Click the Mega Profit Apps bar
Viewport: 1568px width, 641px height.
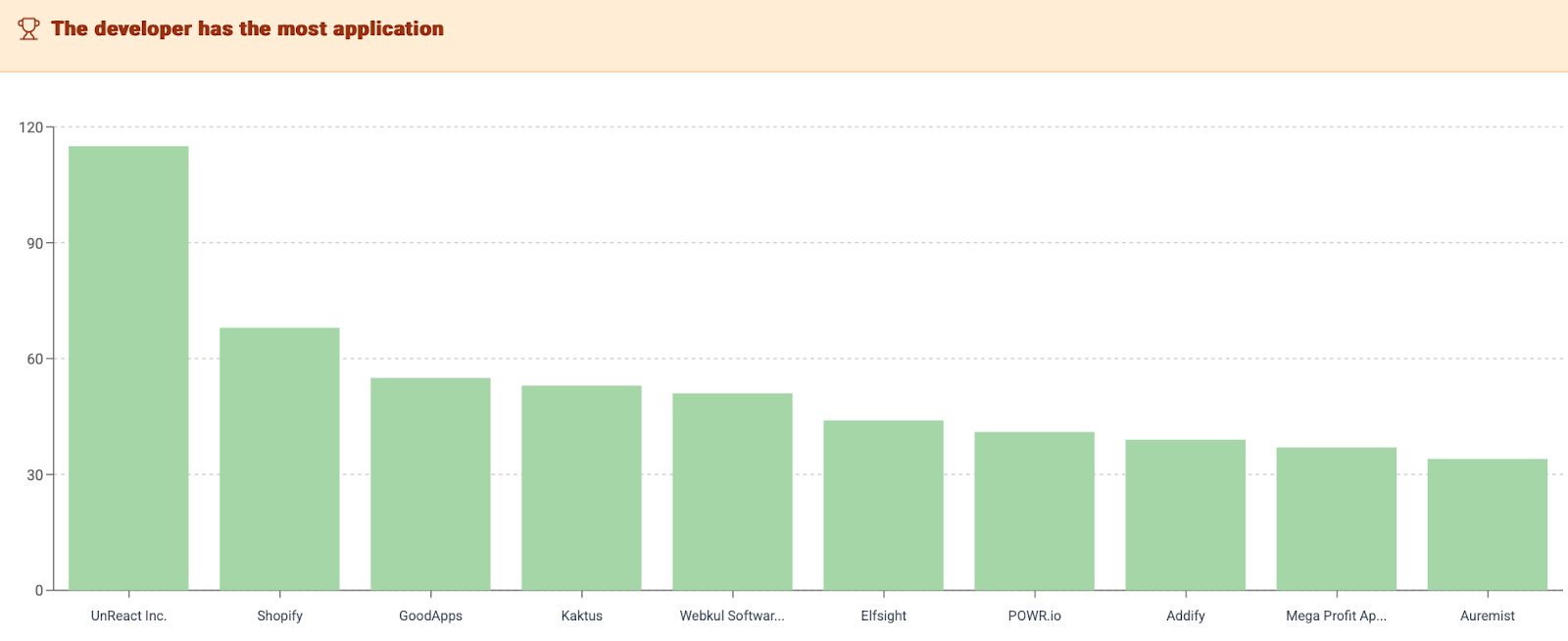tap(1336, 518)
